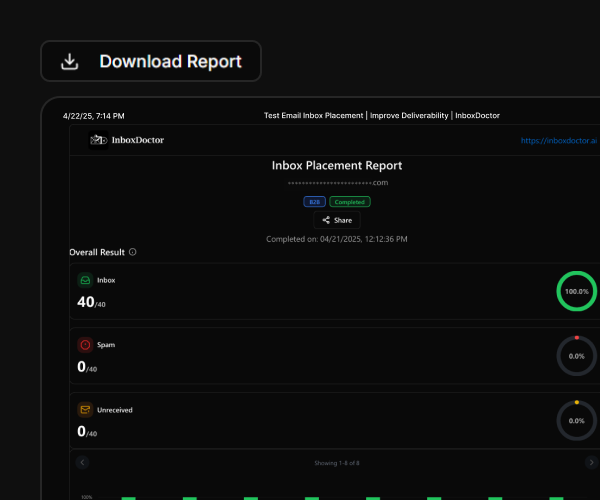The image size is (600, 500).
Task: Click the '40/40' Inbox count
Action: click(91, 302)
